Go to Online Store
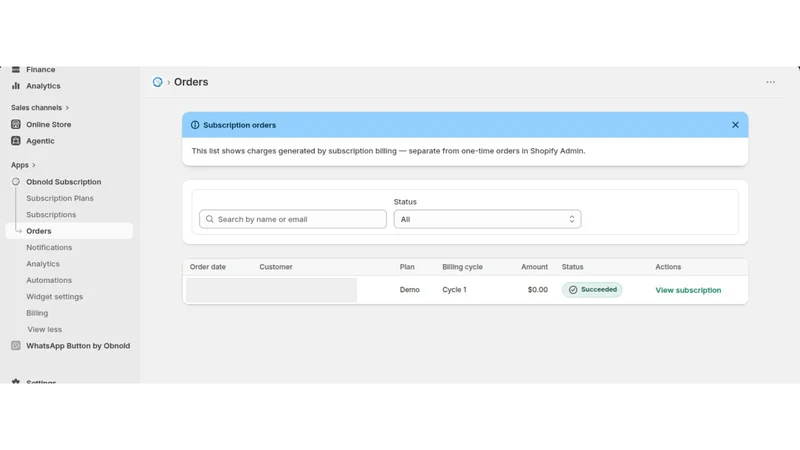This screenshot has height=450, width=800. tap(48, 124)
